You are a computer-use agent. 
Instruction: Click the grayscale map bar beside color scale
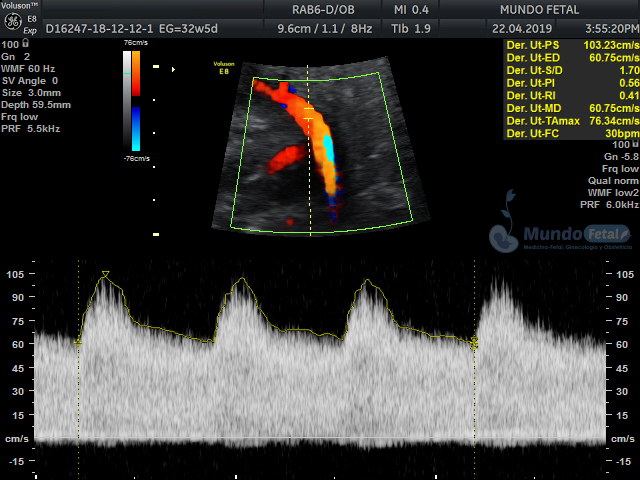[125, 100]
